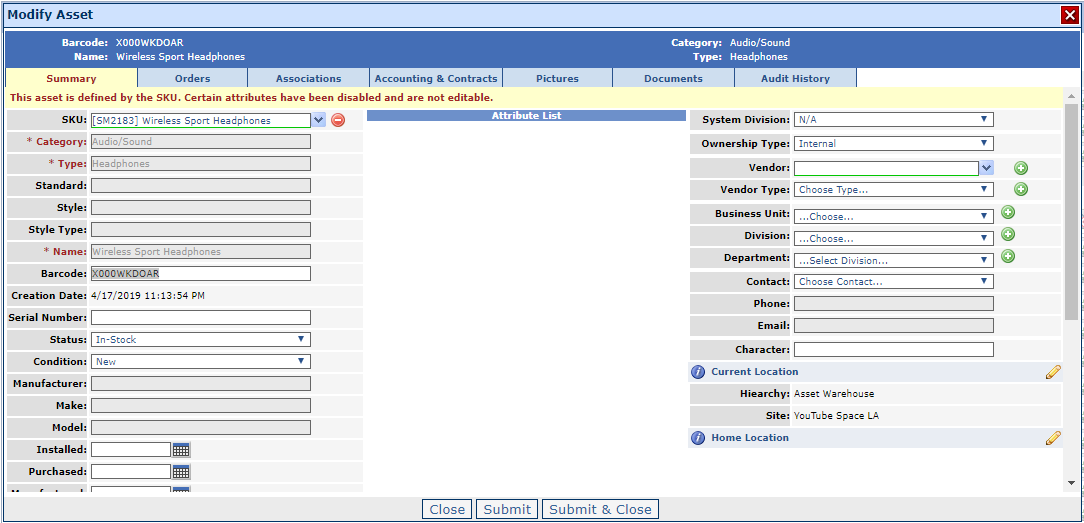Open the Ownership Type dropdown

pyautogui.click(x=893, y=144)
